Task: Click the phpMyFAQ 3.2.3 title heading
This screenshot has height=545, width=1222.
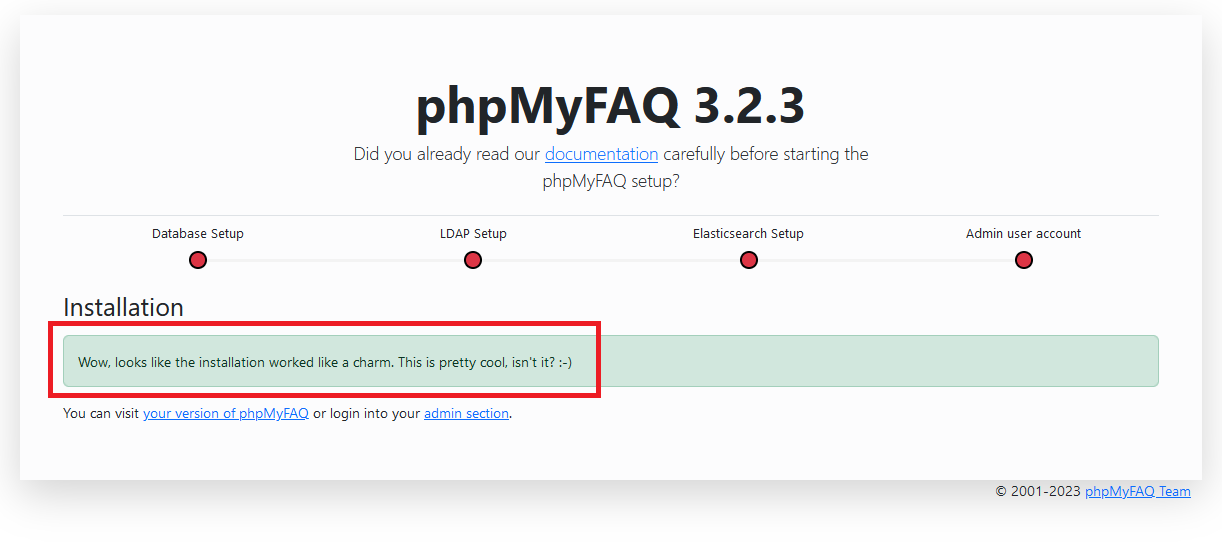Action: point(610,104)
